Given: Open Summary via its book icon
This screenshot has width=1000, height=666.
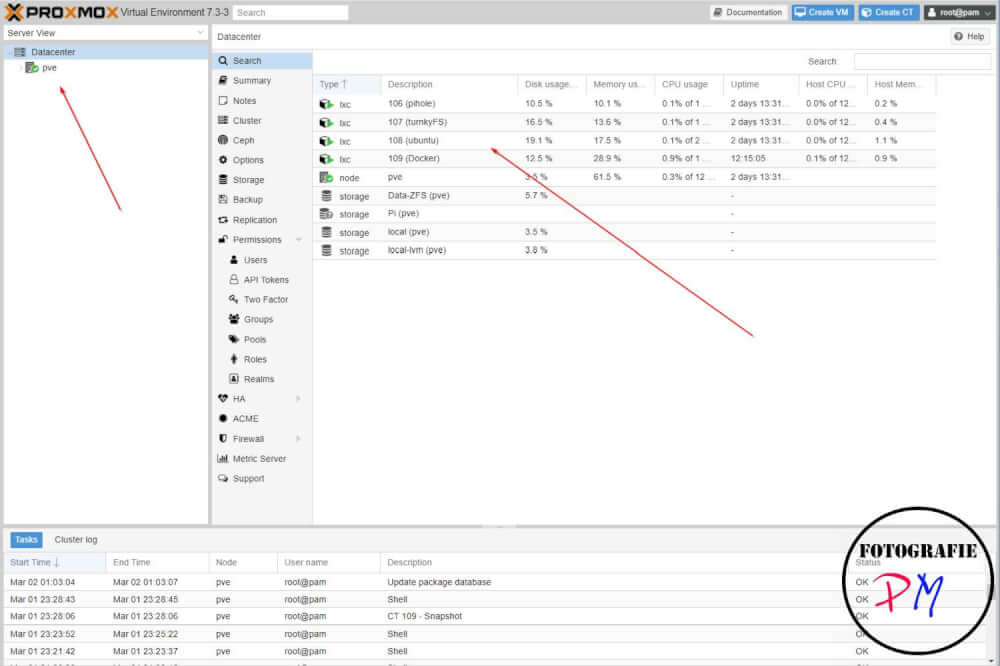Looking at the screenshot, I should 223,80.
